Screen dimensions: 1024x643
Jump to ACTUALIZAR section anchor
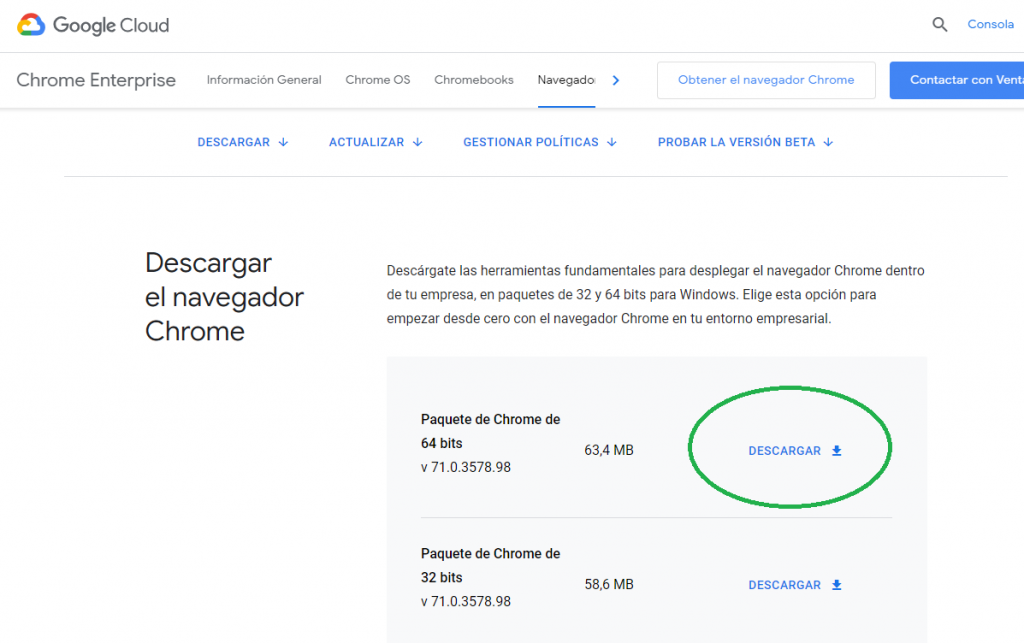coord(376,142)
